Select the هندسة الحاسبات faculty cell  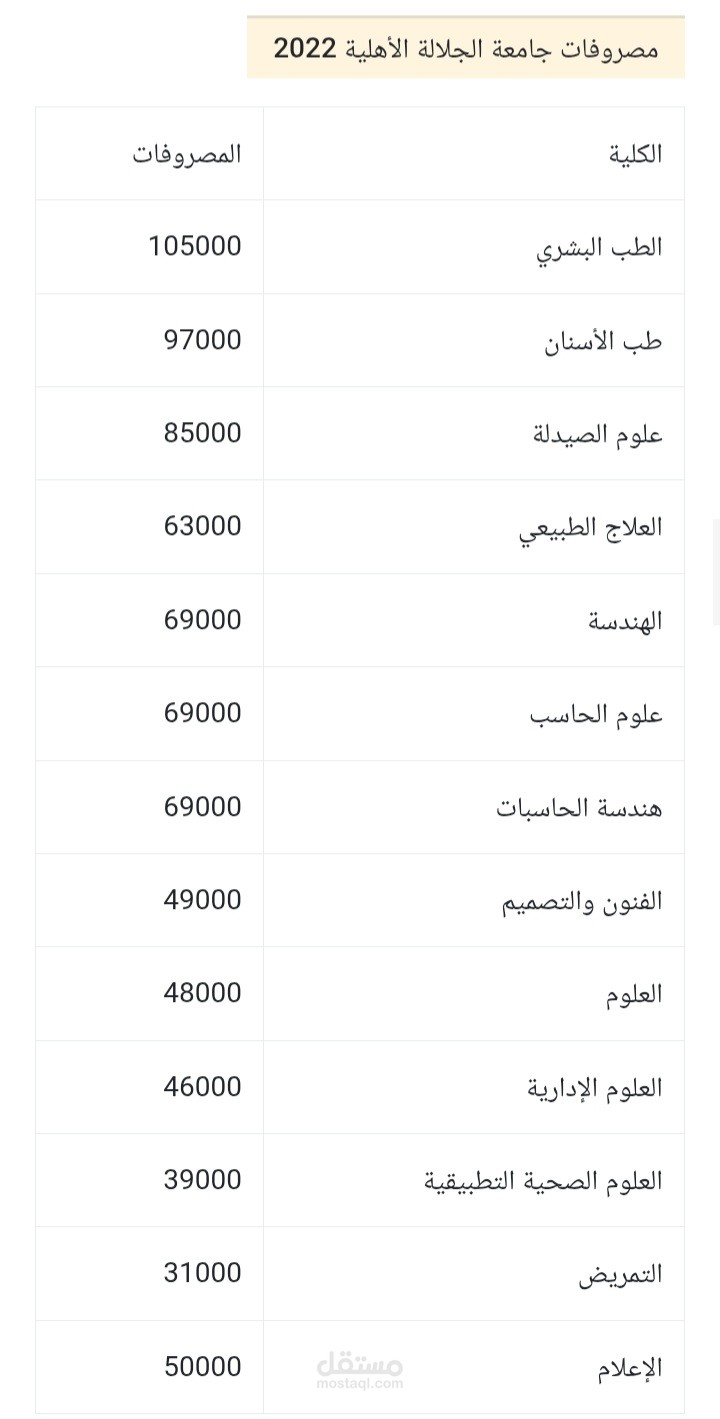tap(579, 808)
